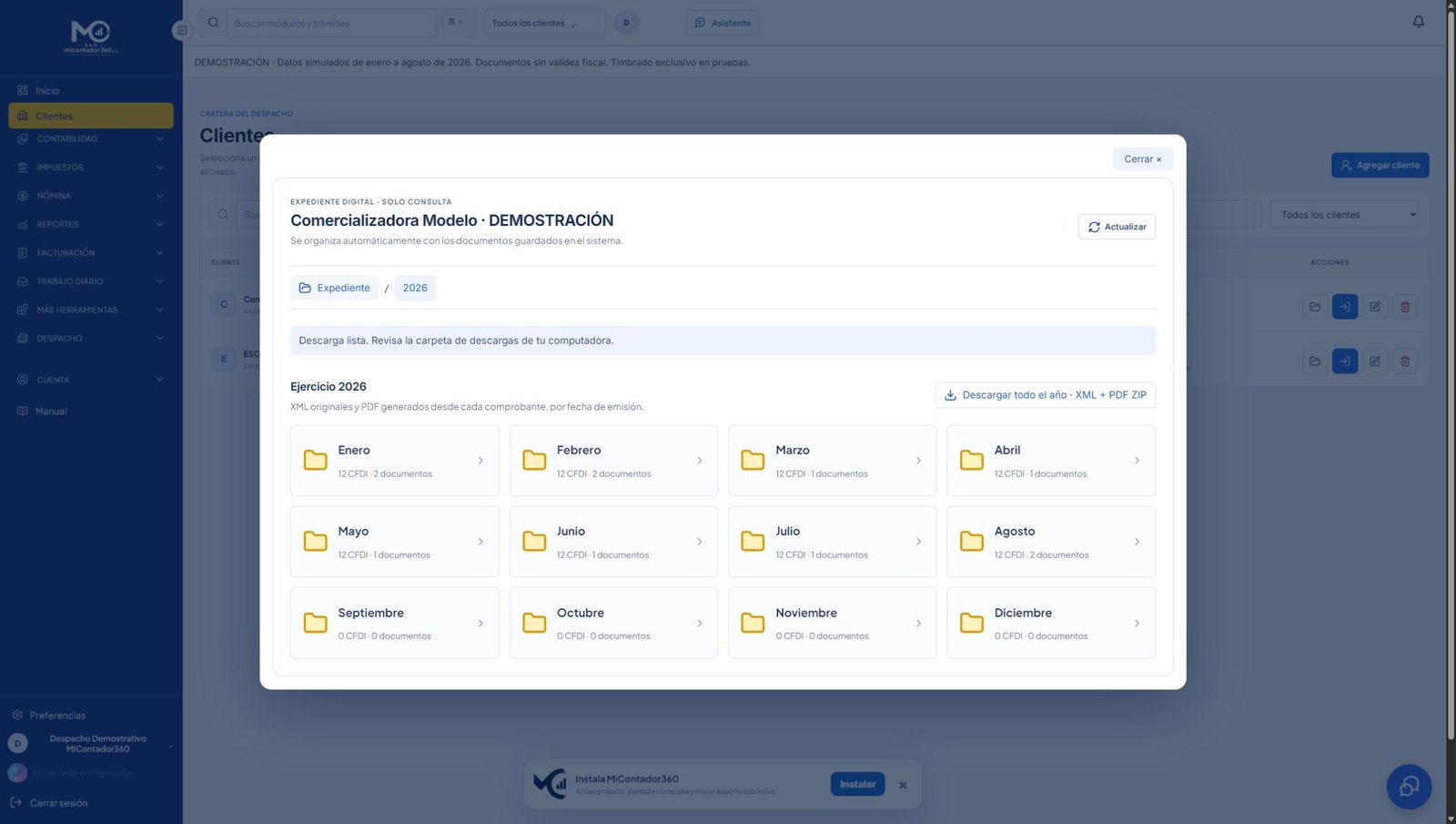Open Manual in the sidebar
This screenshot has height=824, width=1456.
[90, 412]
